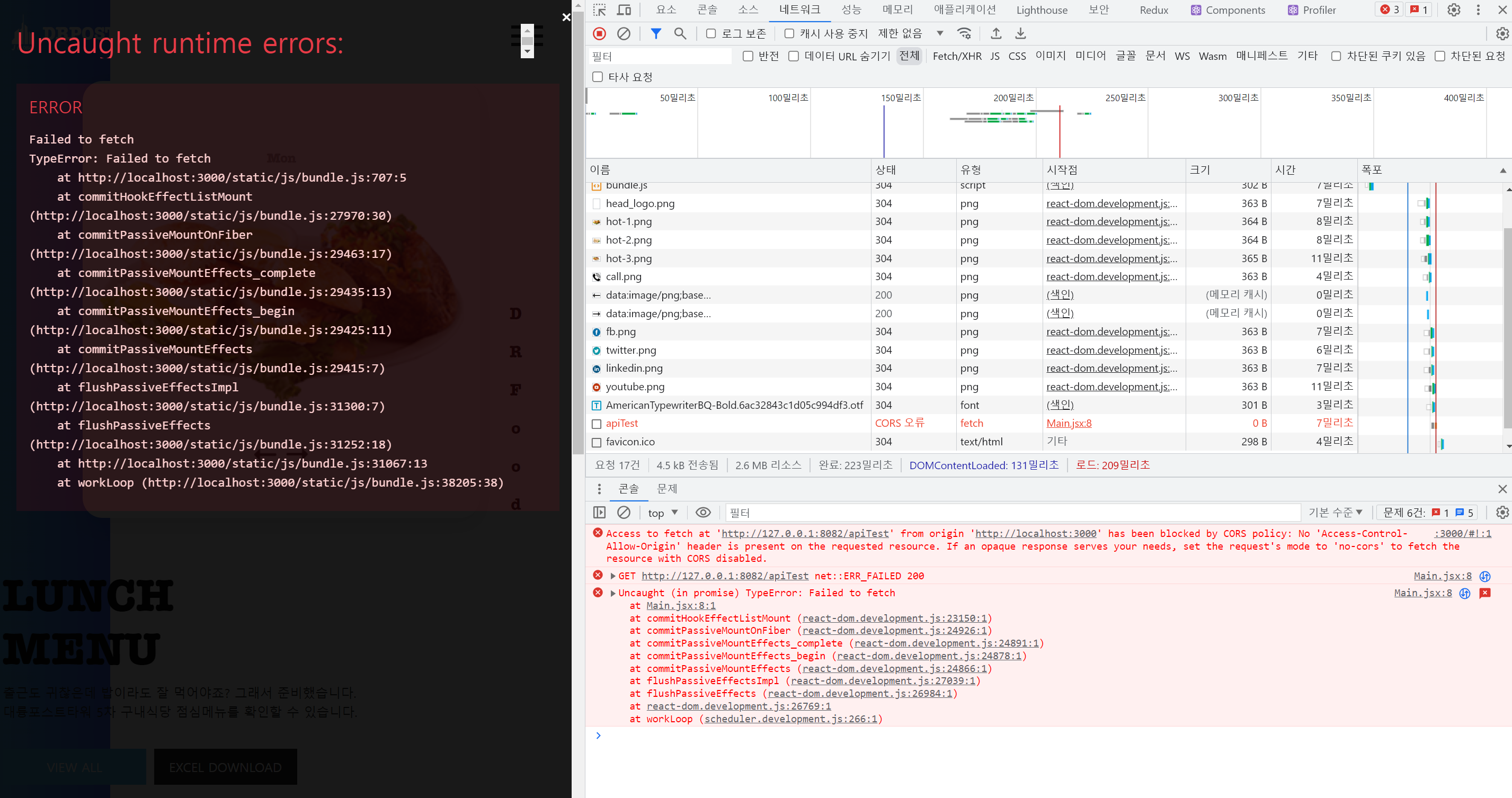Open DevTools more options menu

1479,10
